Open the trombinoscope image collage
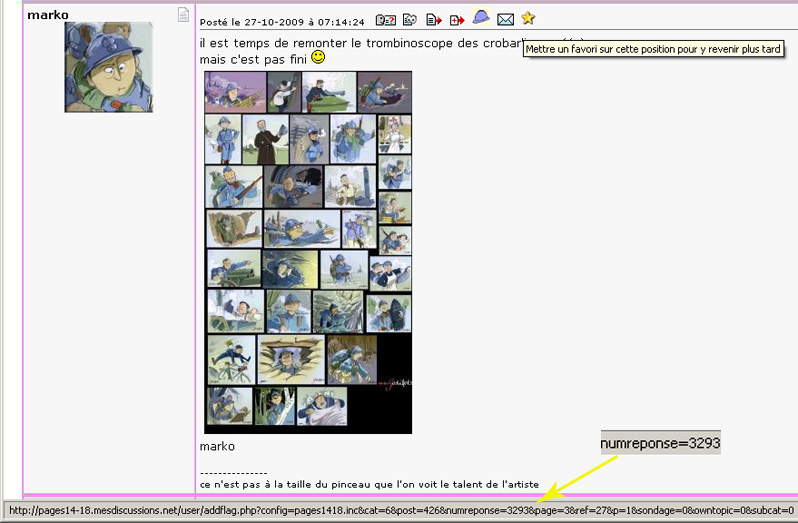 pyautogui.click(x=308, y=252)
